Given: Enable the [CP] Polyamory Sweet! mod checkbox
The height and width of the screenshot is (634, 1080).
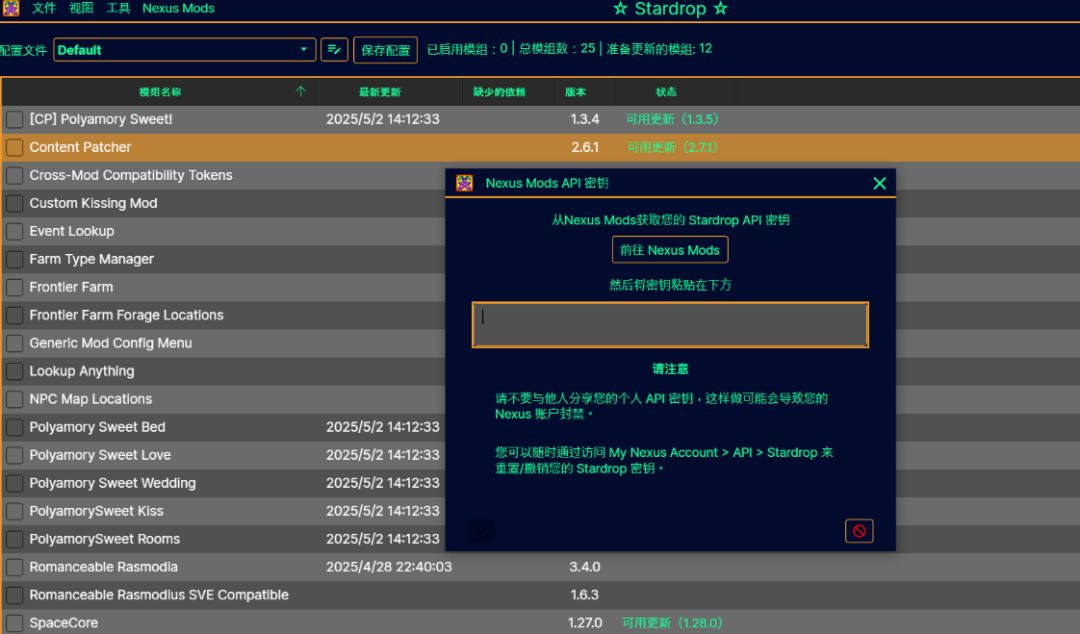Looking at the screenshot, I should 14,119.
